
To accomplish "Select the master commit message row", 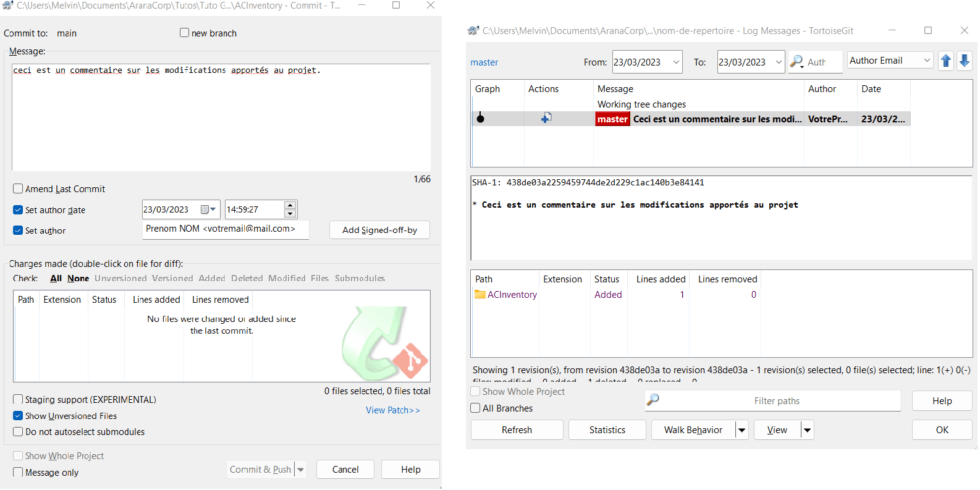I will (690, 119).
